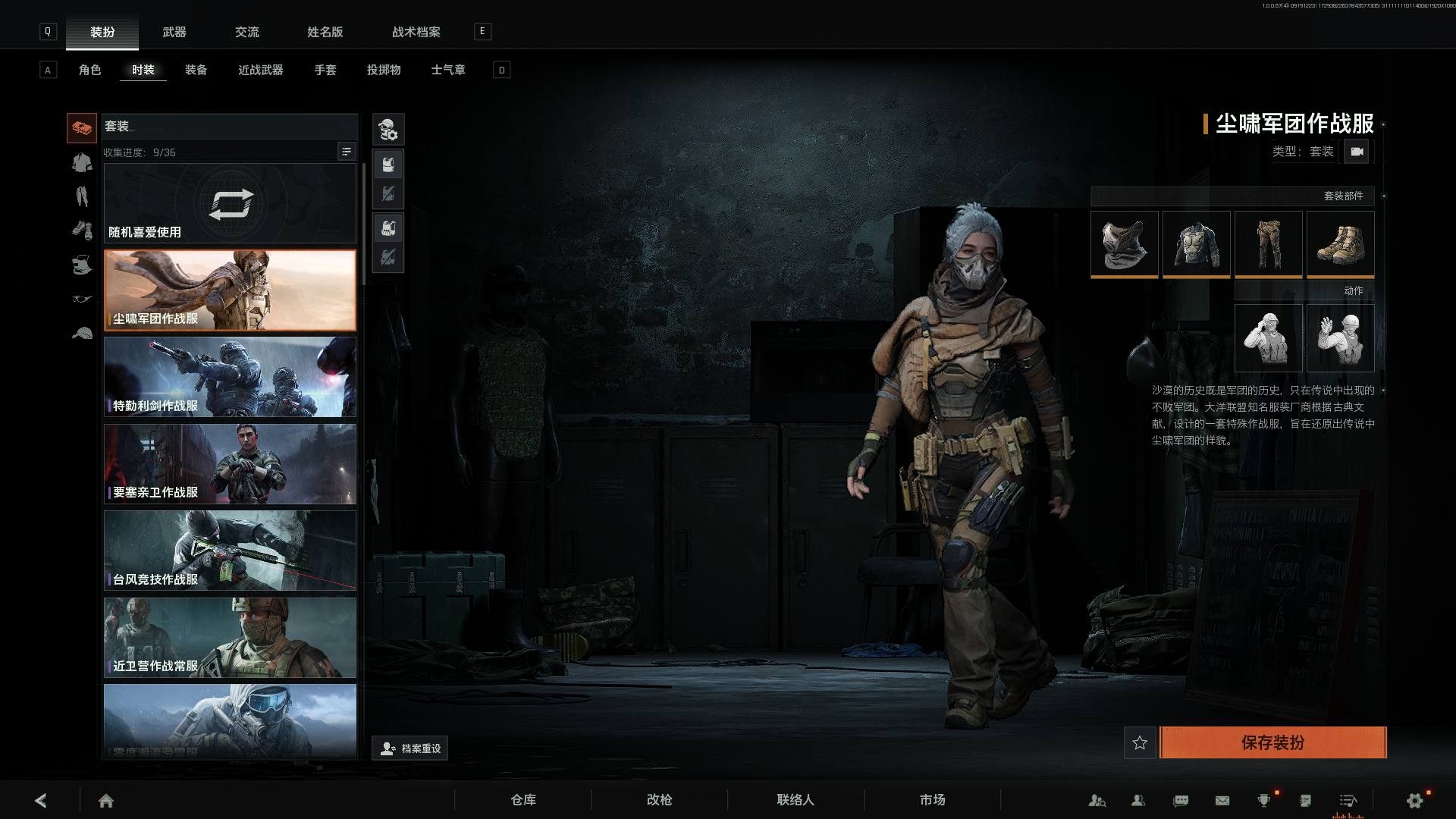Image resolution: width=1456 pixels, height=819 pixels.
Task: Select the jacket tops category icon
Action: [82, 162]
